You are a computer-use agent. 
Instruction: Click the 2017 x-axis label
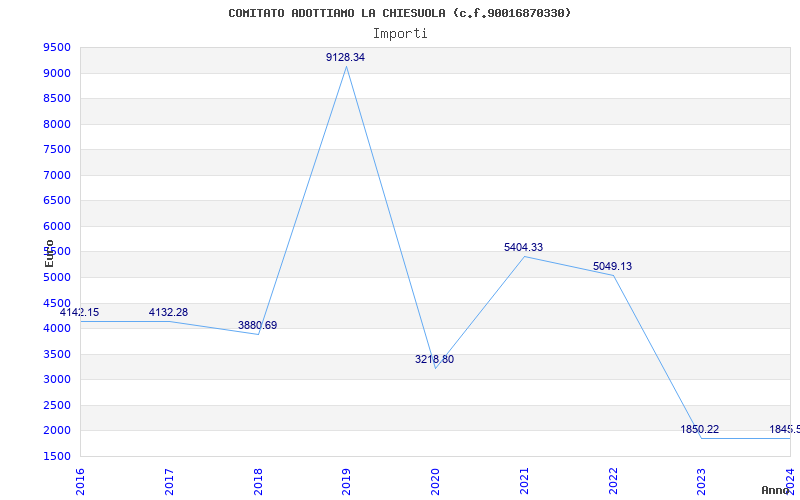click(169, 482)
